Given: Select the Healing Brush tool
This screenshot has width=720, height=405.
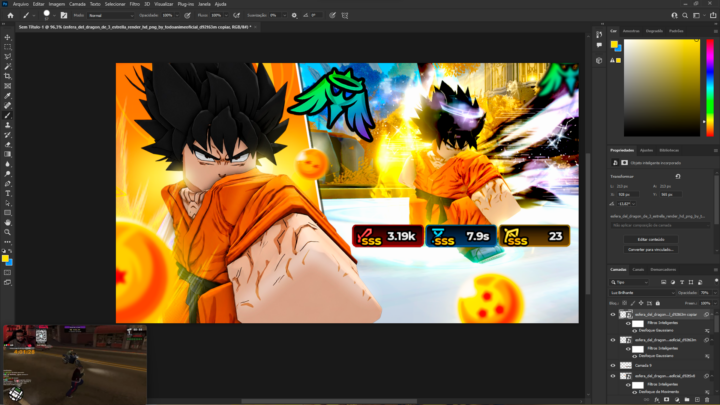Looking at the screenshot, I should (x=7, y=105).
